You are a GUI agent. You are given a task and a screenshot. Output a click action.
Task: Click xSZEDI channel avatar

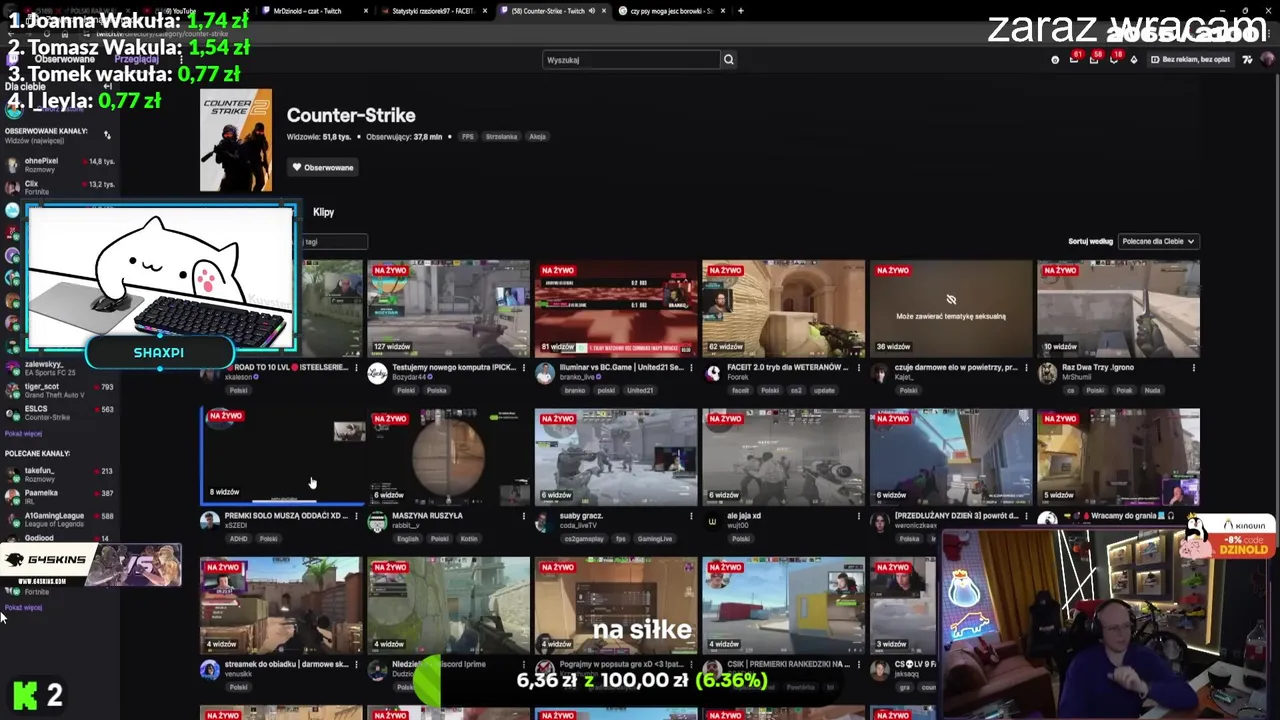210,521
